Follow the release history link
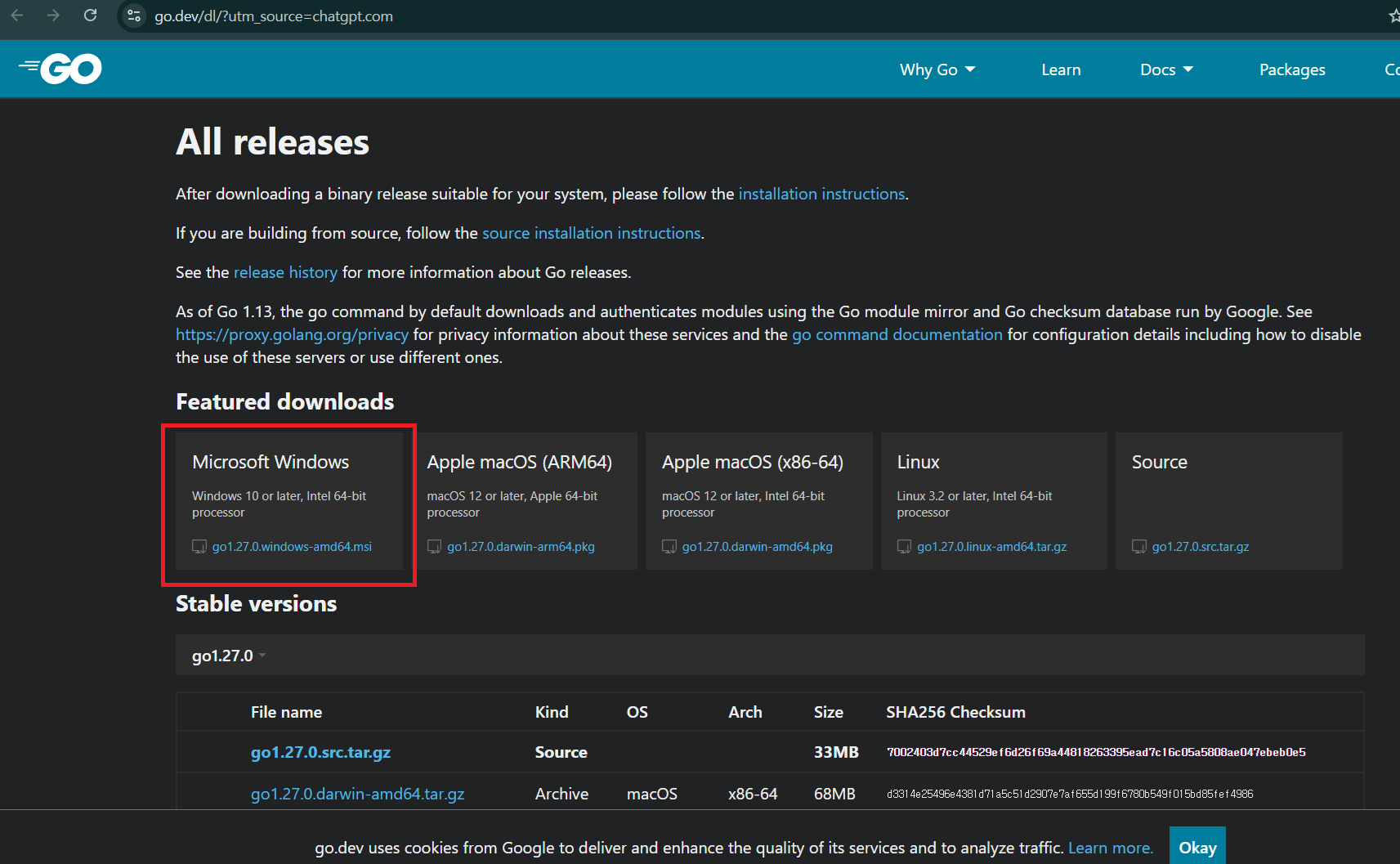 (x=285, y=272)
